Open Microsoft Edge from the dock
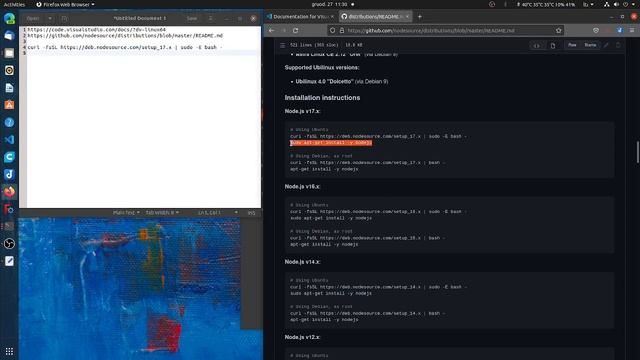 tap(9, 18)
